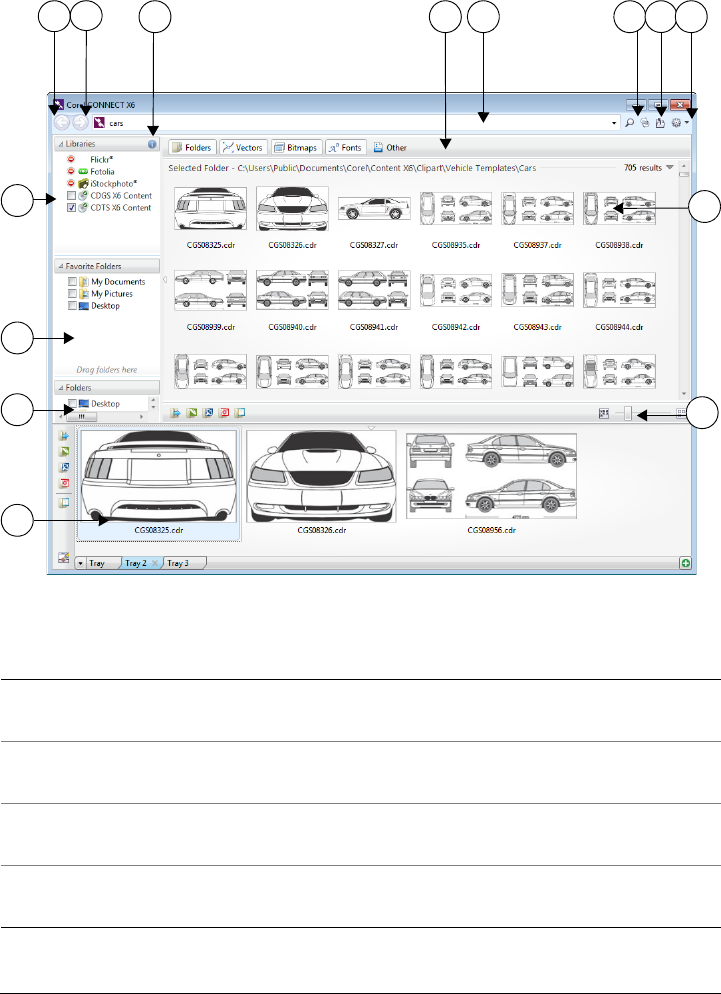Screen dimensions: 721x994
Task: Click the CGS08941.cdr file name
Action: 374,327
